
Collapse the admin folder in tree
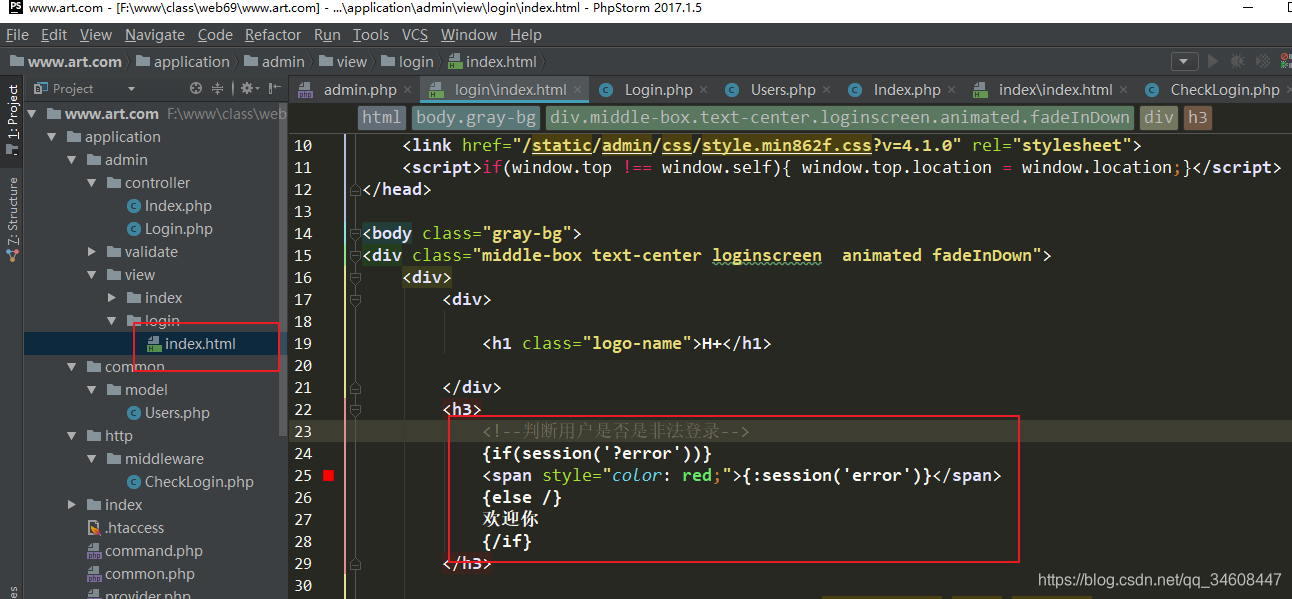(72, 160)
